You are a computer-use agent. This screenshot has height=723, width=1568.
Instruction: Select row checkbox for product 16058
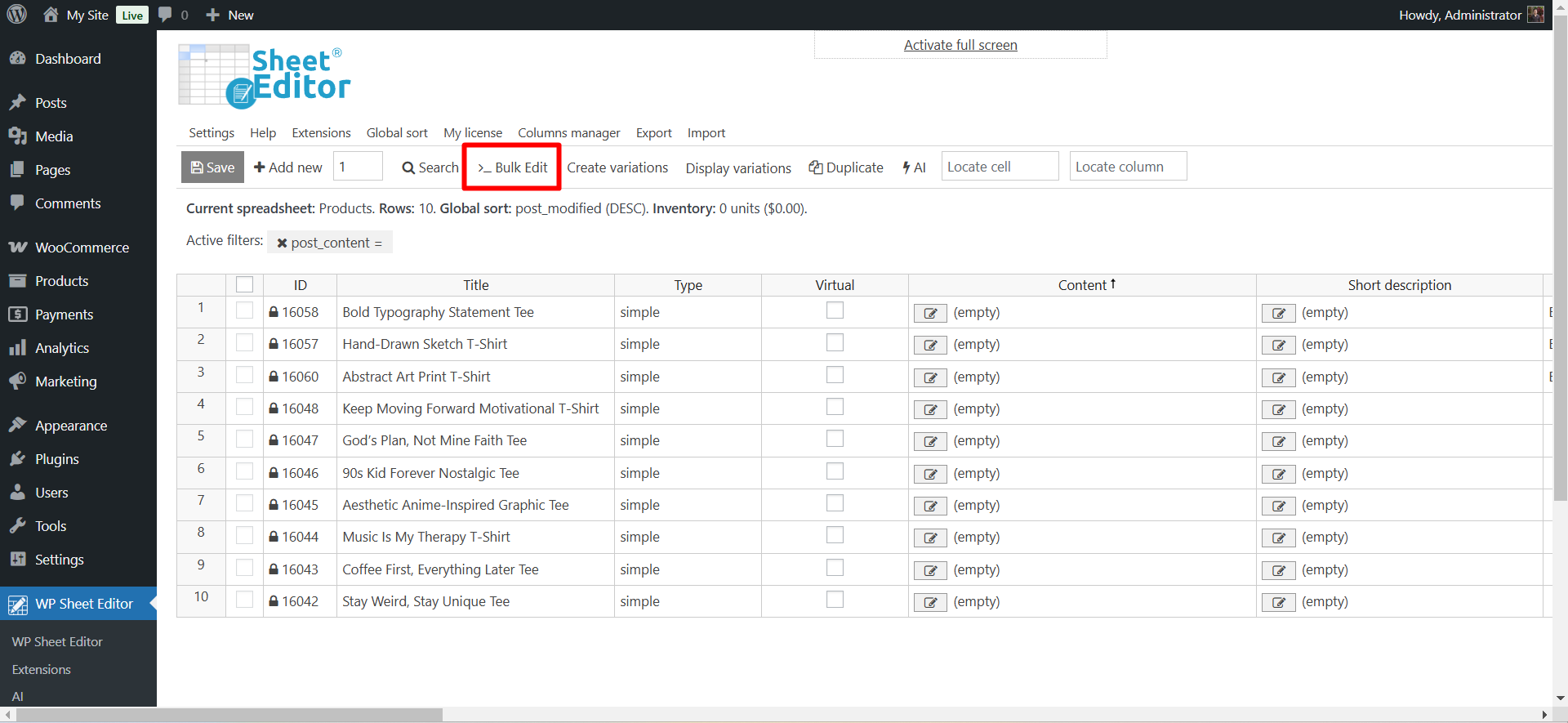click(x=244, y=311)
